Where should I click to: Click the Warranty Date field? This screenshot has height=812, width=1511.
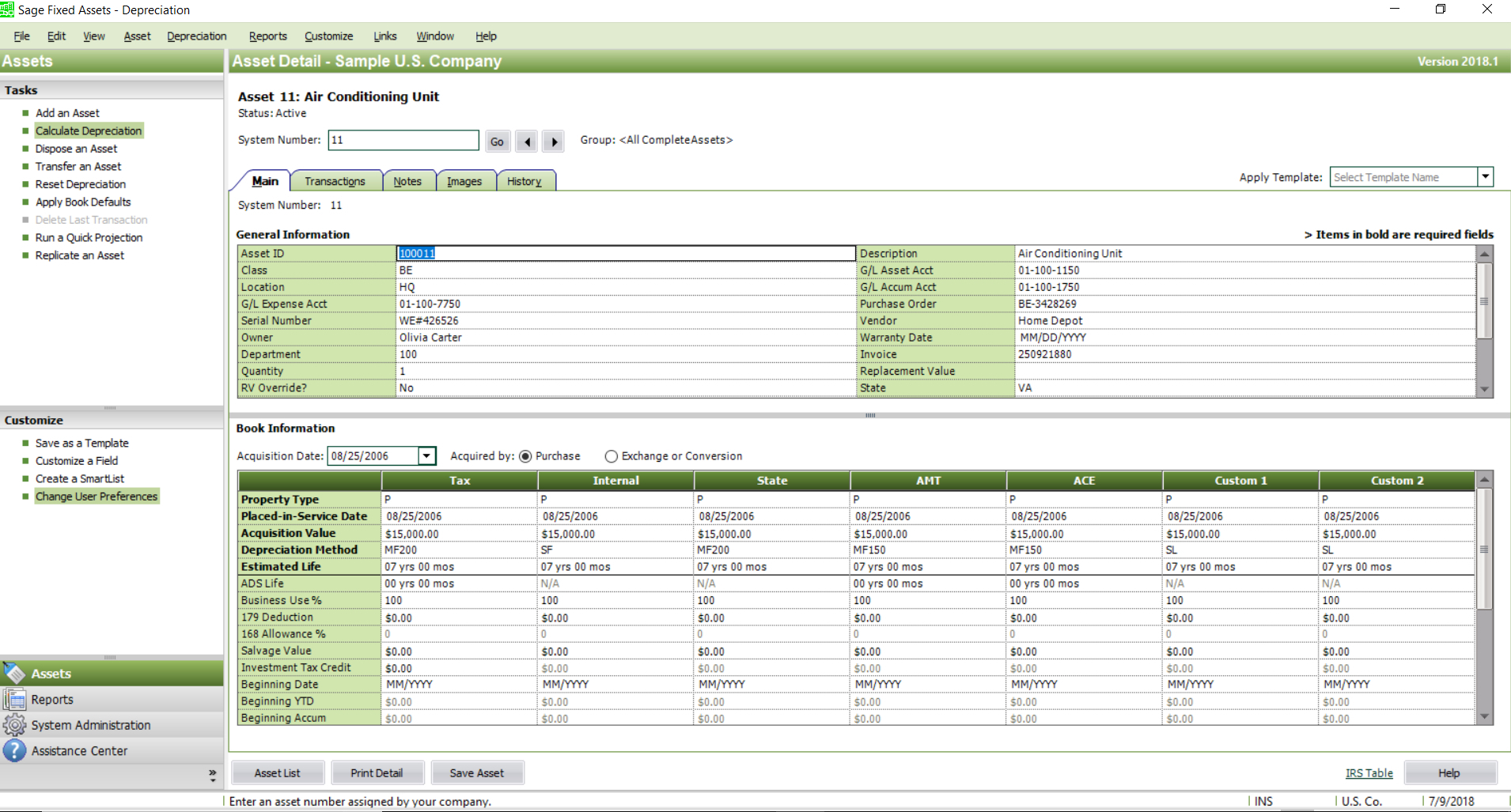pos(1245,338)
